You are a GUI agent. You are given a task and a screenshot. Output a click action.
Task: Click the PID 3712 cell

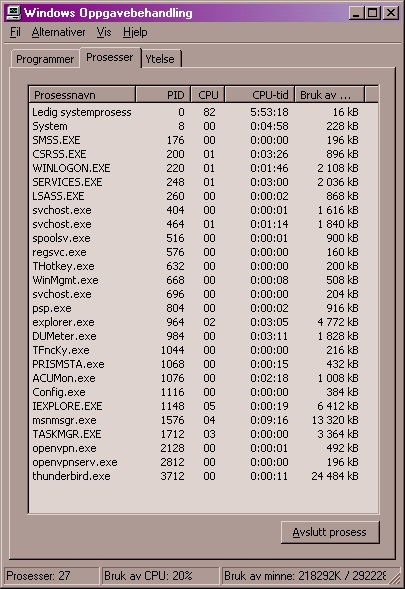[x=172, y=476]
